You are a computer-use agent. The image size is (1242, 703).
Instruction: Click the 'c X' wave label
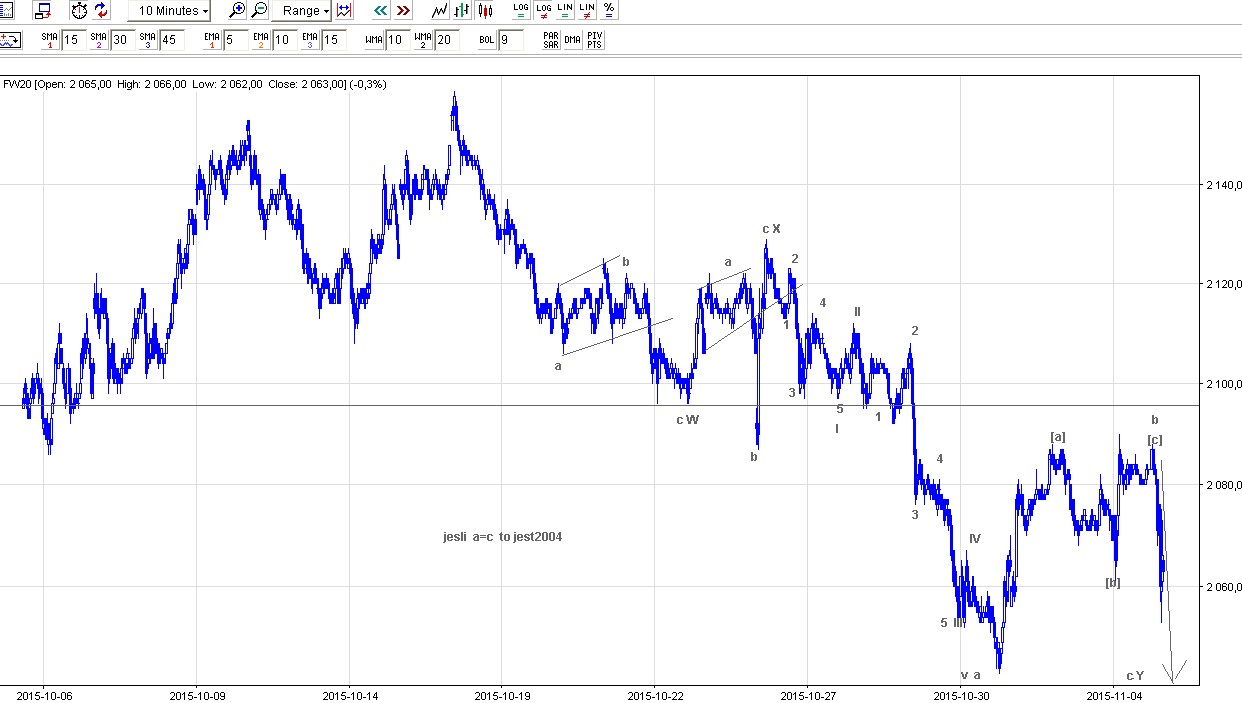771,229
